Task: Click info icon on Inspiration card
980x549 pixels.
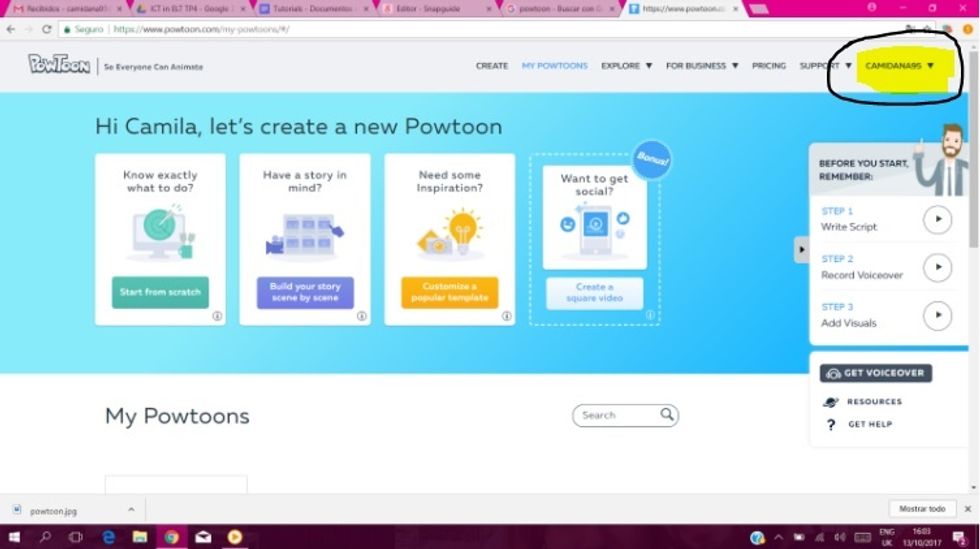Action: 506,316
